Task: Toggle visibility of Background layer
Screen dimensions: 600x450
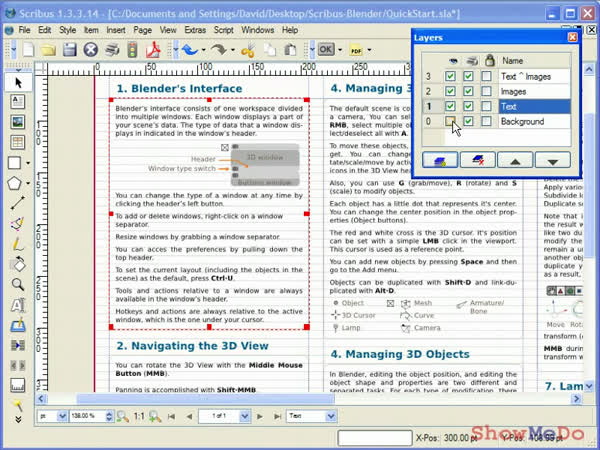Action: point(450,121)
